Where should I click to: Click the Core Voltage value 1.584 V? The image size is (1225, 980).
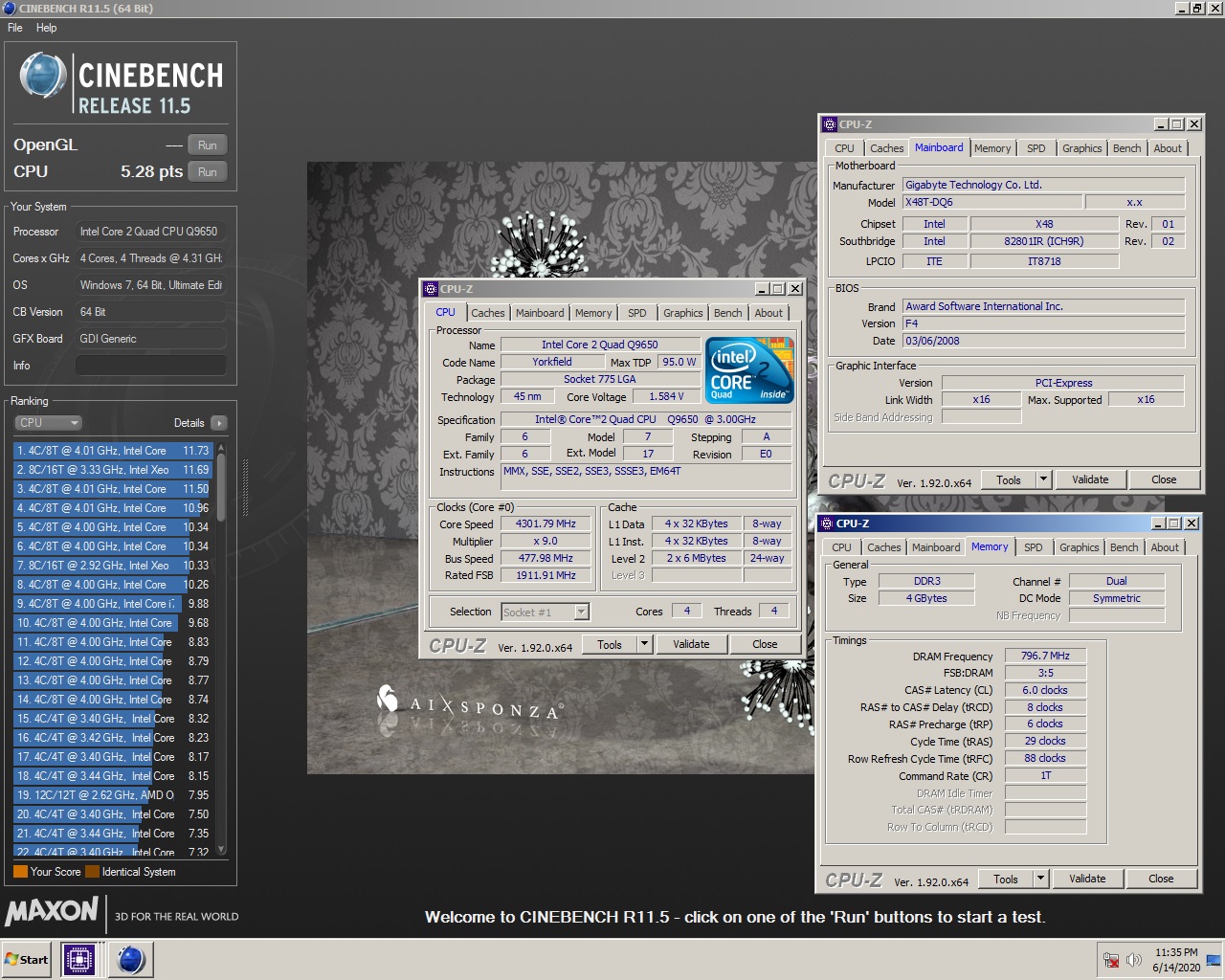[x=666, y=396]
